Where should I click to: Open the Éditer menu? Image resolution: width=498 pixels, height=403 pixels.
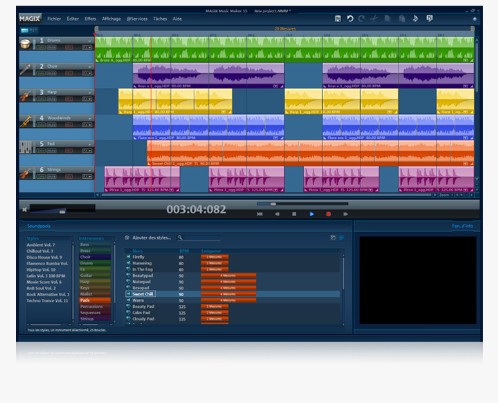73,19
